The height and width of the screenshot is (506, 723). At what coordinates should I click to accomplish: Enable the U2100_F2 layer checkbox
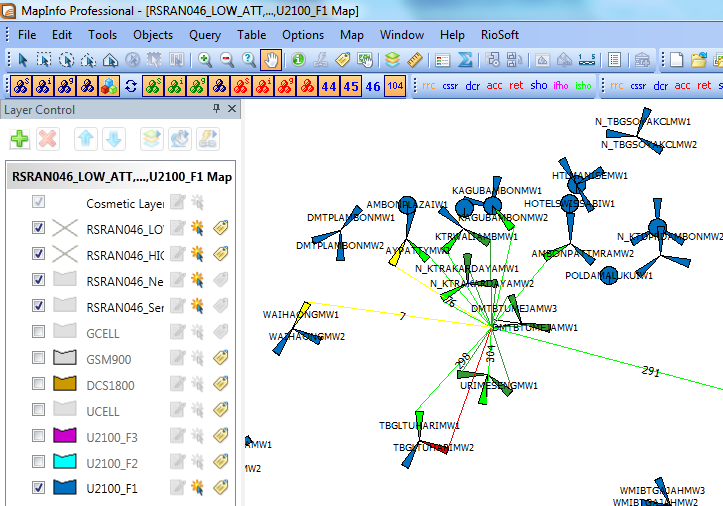tap(38, 461)
